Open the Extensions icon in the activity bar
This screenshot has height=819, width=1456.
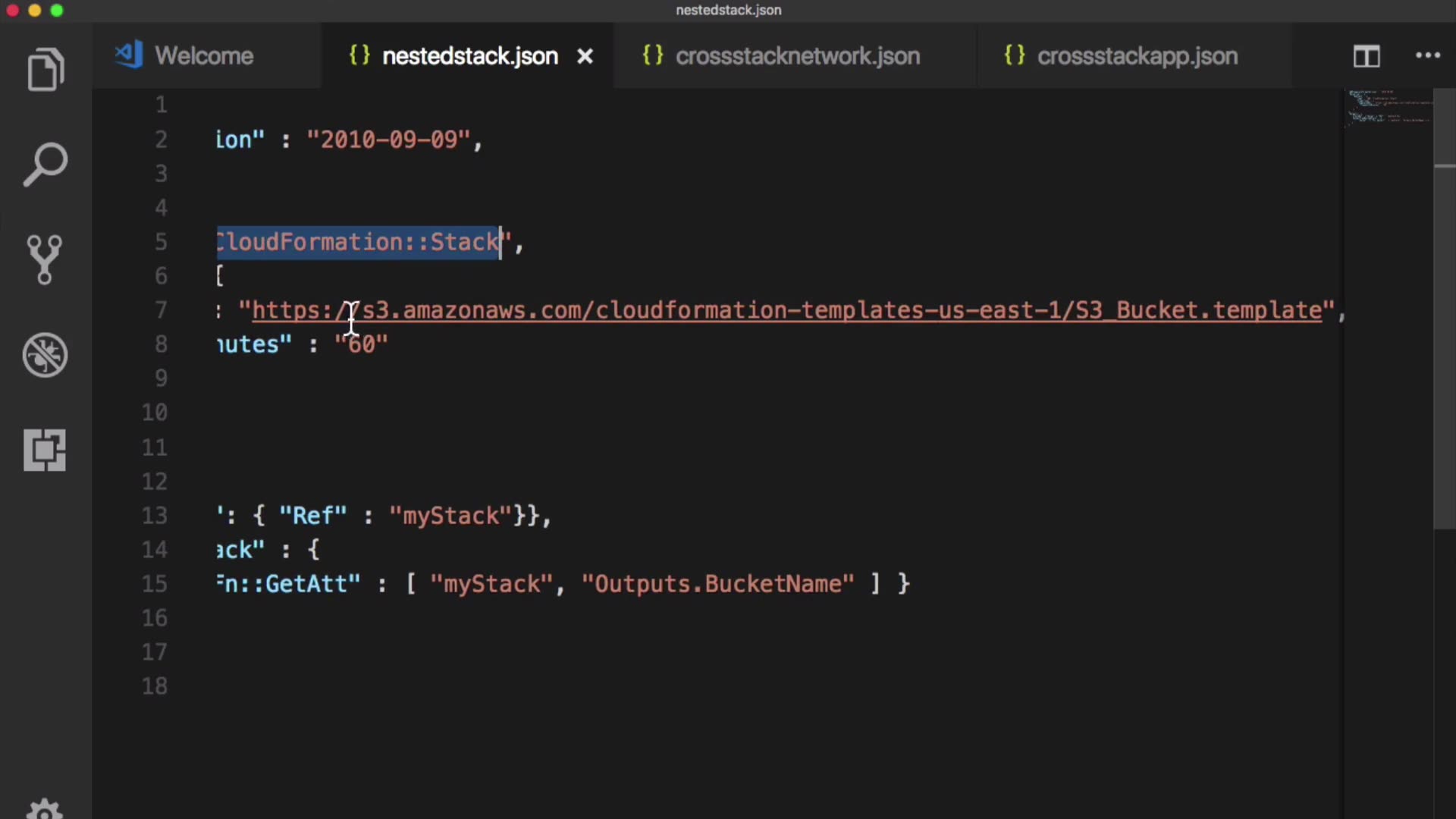pyautogui.click(x=45, y=450)
